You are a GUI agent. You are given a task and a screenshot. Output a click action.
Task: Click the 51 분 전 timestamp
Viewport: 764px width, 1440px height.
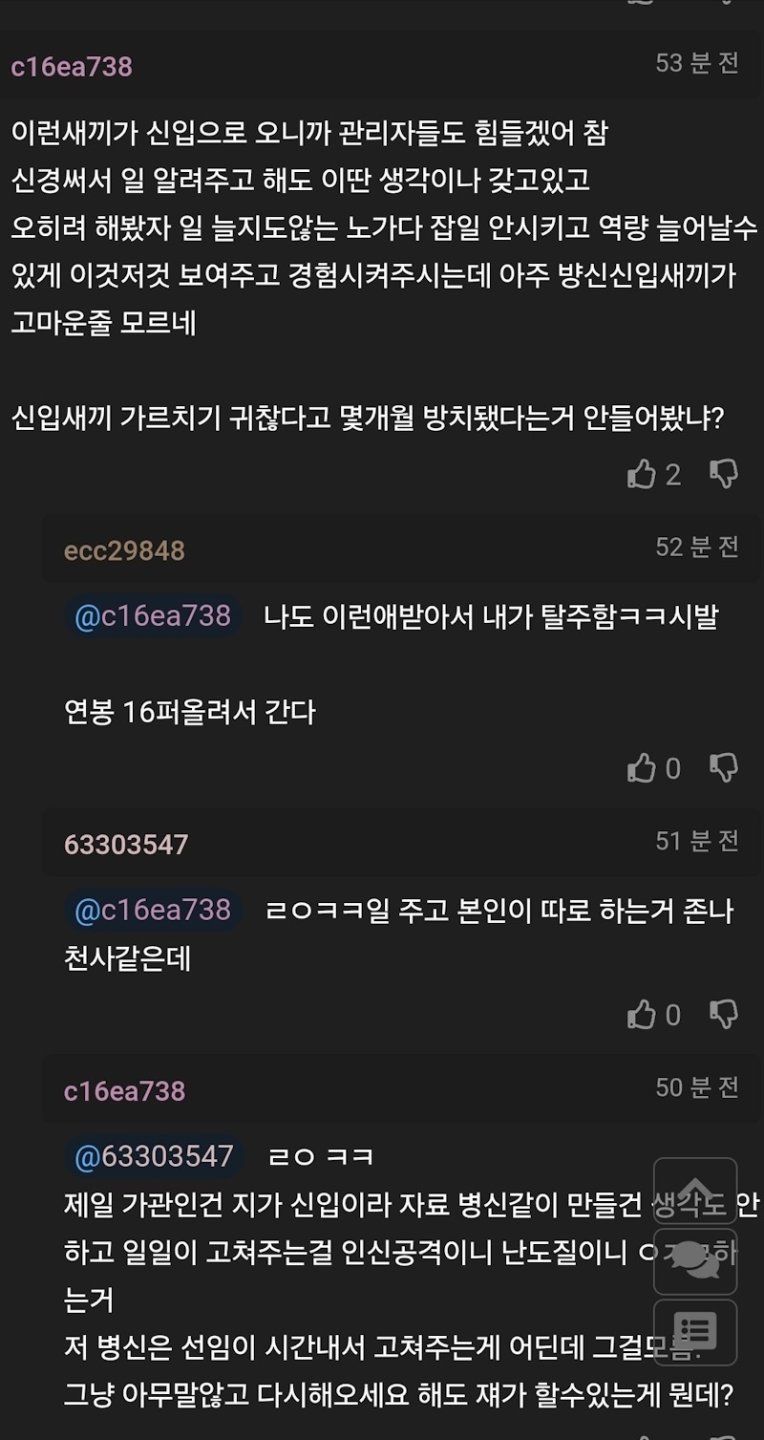[695, 842]
